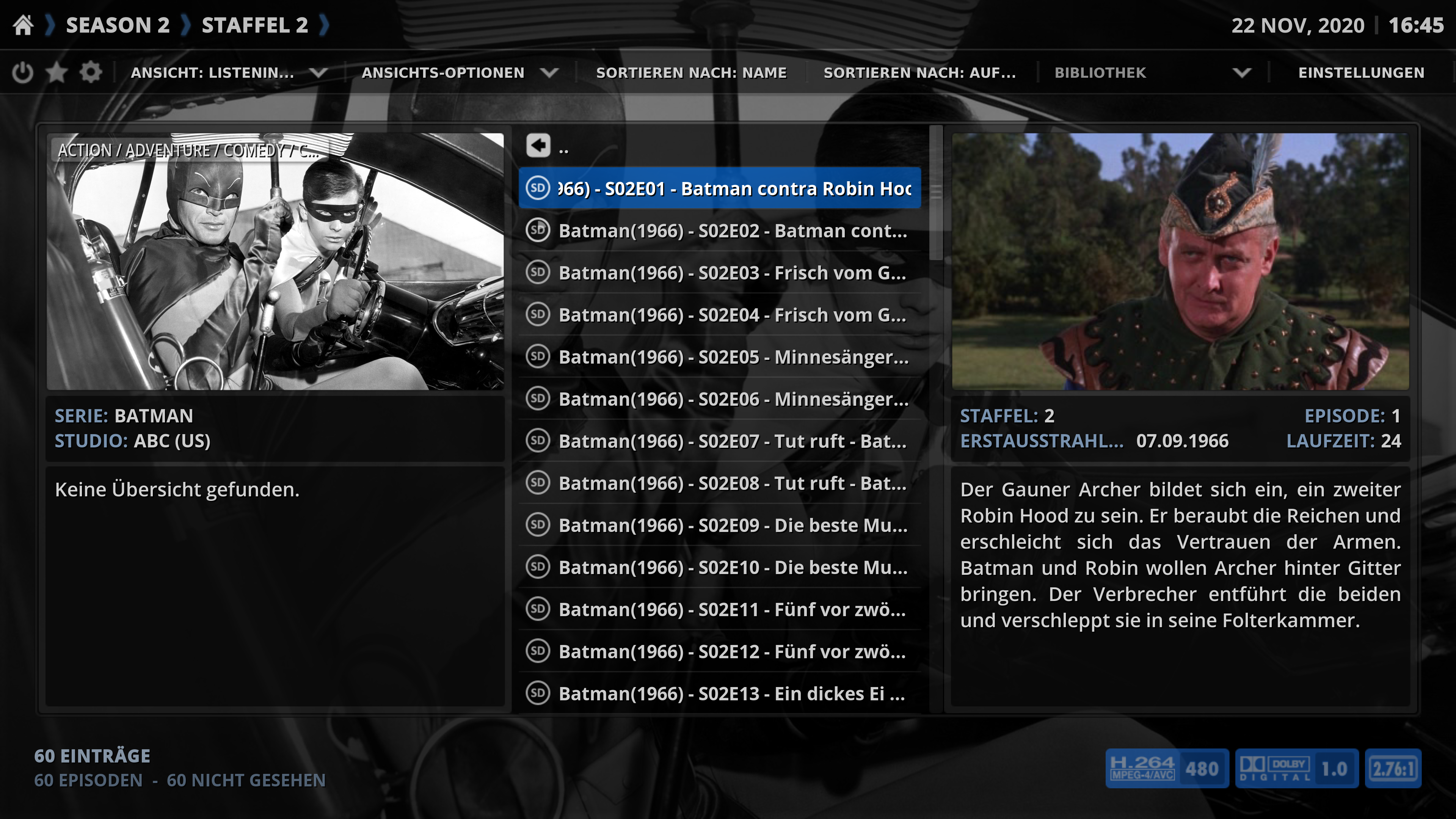Click the Season 2 breadcrumb
Viewport: 1456px width, 819px height.
click(118, 25)
